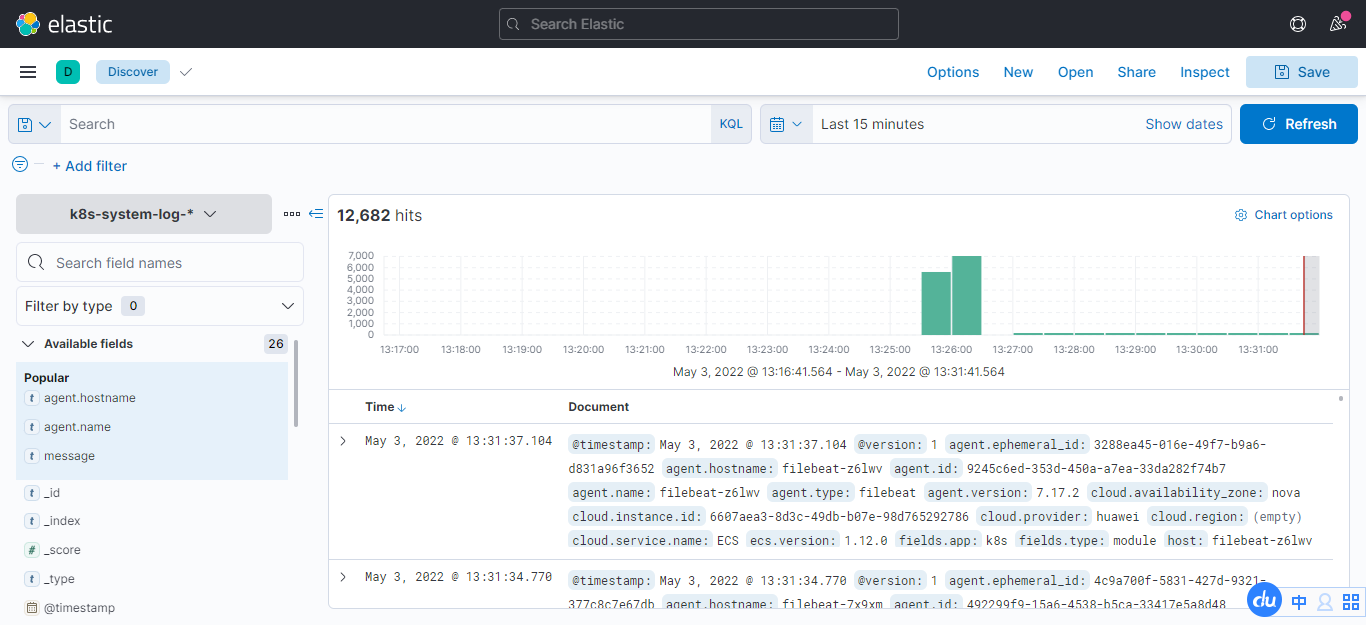Click text type icon beside agent.name

tap(31, 427)
